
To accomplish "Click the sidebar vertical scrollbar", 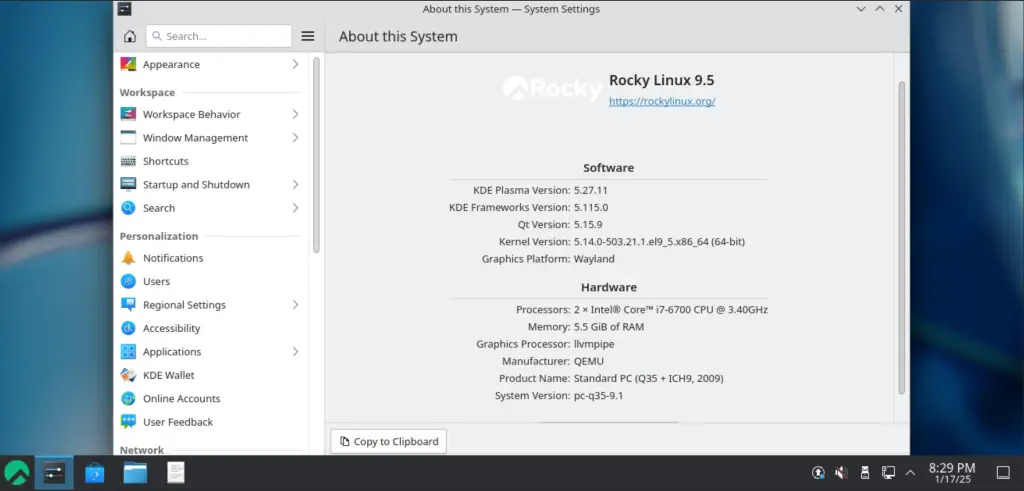I will [316, 155].
